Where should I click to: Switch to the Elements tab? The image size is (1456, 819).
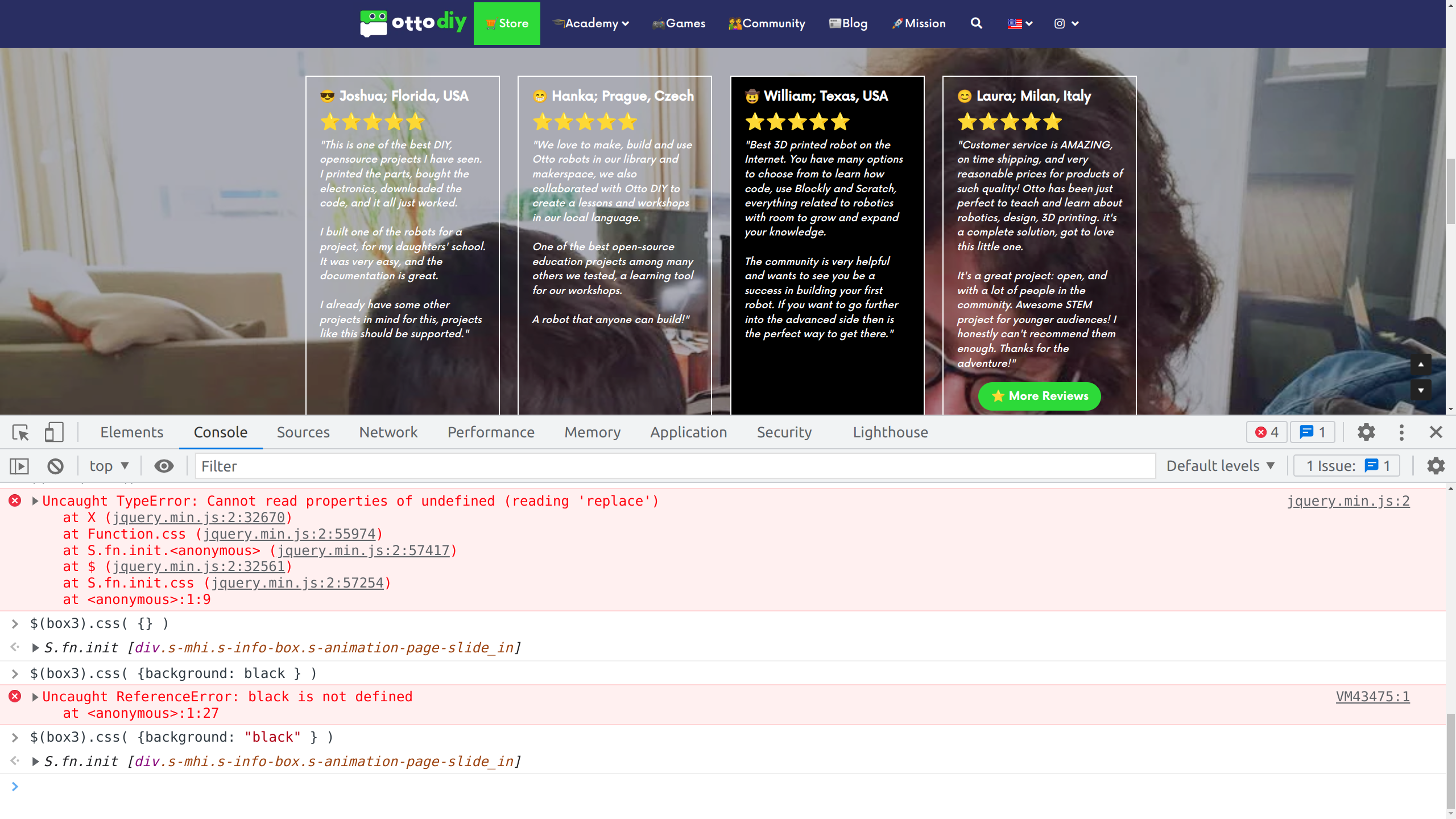[x=131, y=432]
